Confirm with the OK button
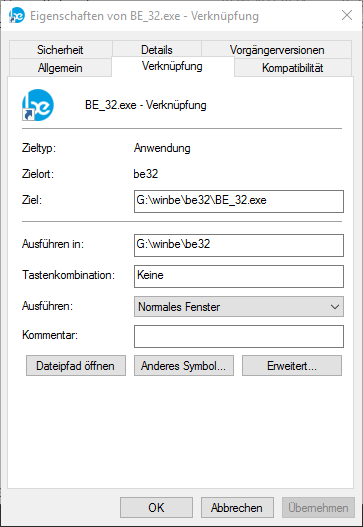 pos(156,508)
